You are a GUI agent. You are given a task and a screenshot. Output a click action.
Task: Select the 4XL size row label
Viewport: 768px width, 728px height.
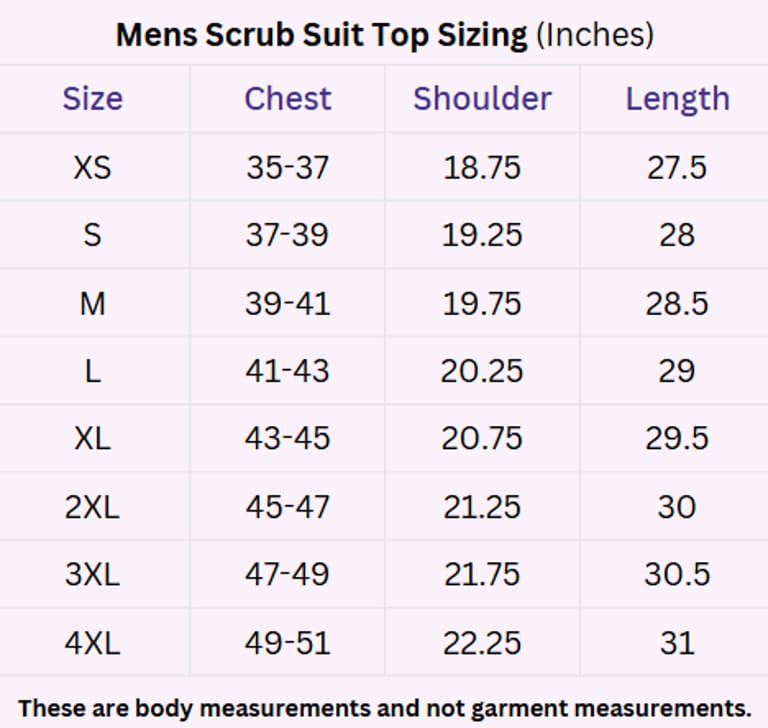[92, 643]
